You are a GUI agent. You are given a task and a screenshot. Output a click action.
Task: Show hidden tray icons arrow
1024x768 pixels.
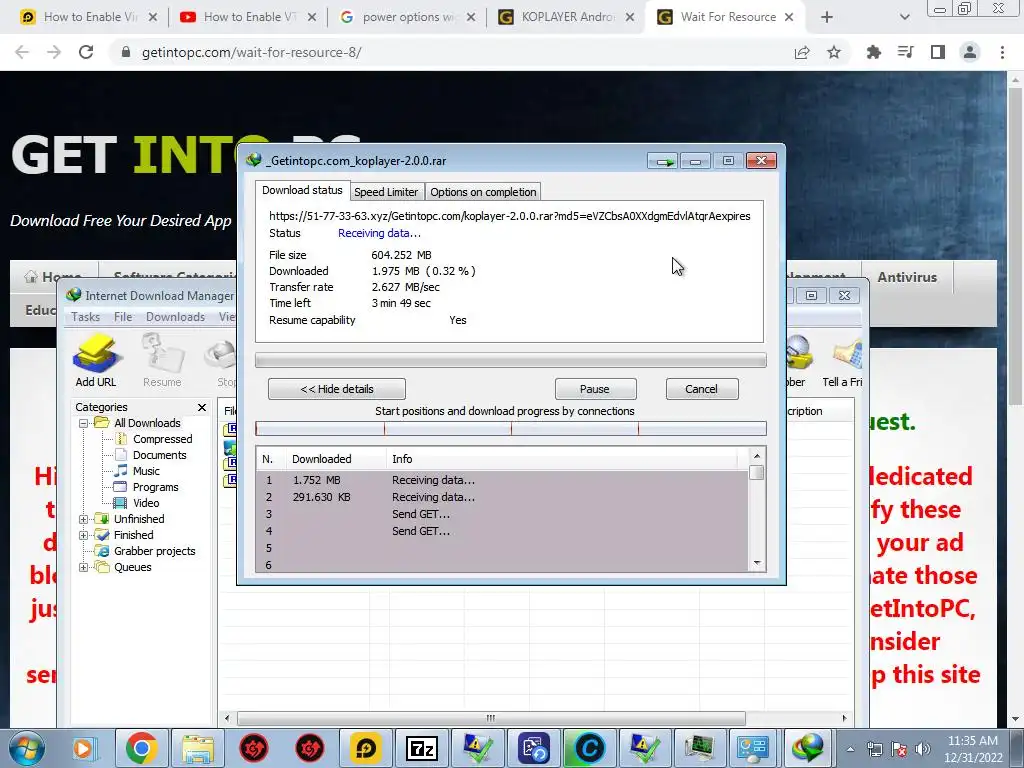click(x=850, y=749)
